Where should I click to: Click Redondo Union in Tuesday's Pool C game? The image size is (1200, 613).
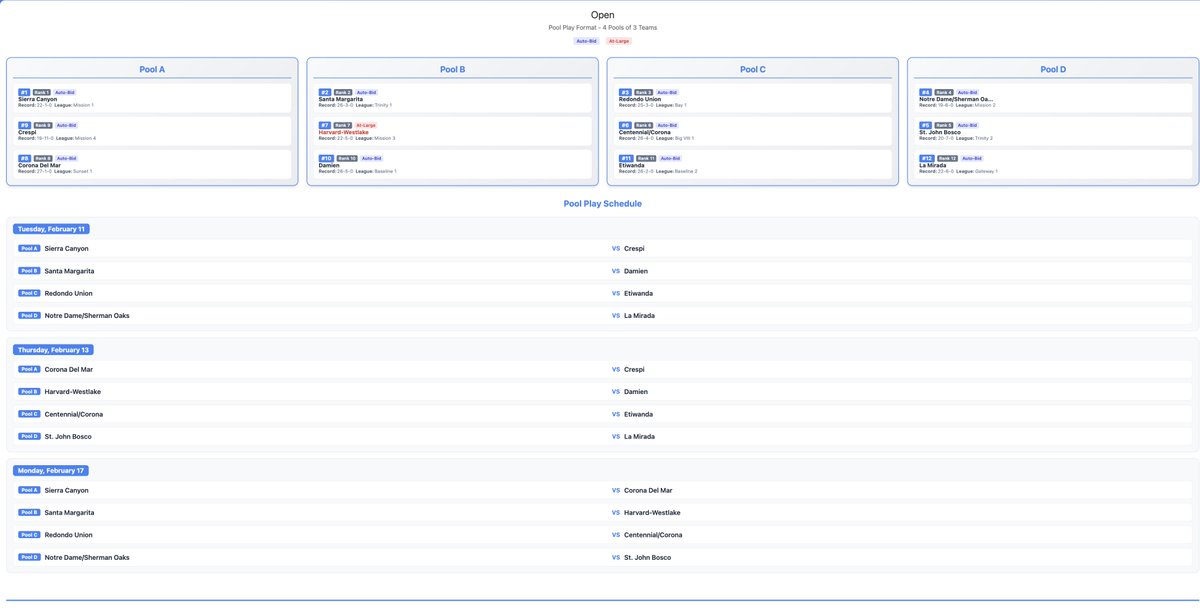(69, 293)
